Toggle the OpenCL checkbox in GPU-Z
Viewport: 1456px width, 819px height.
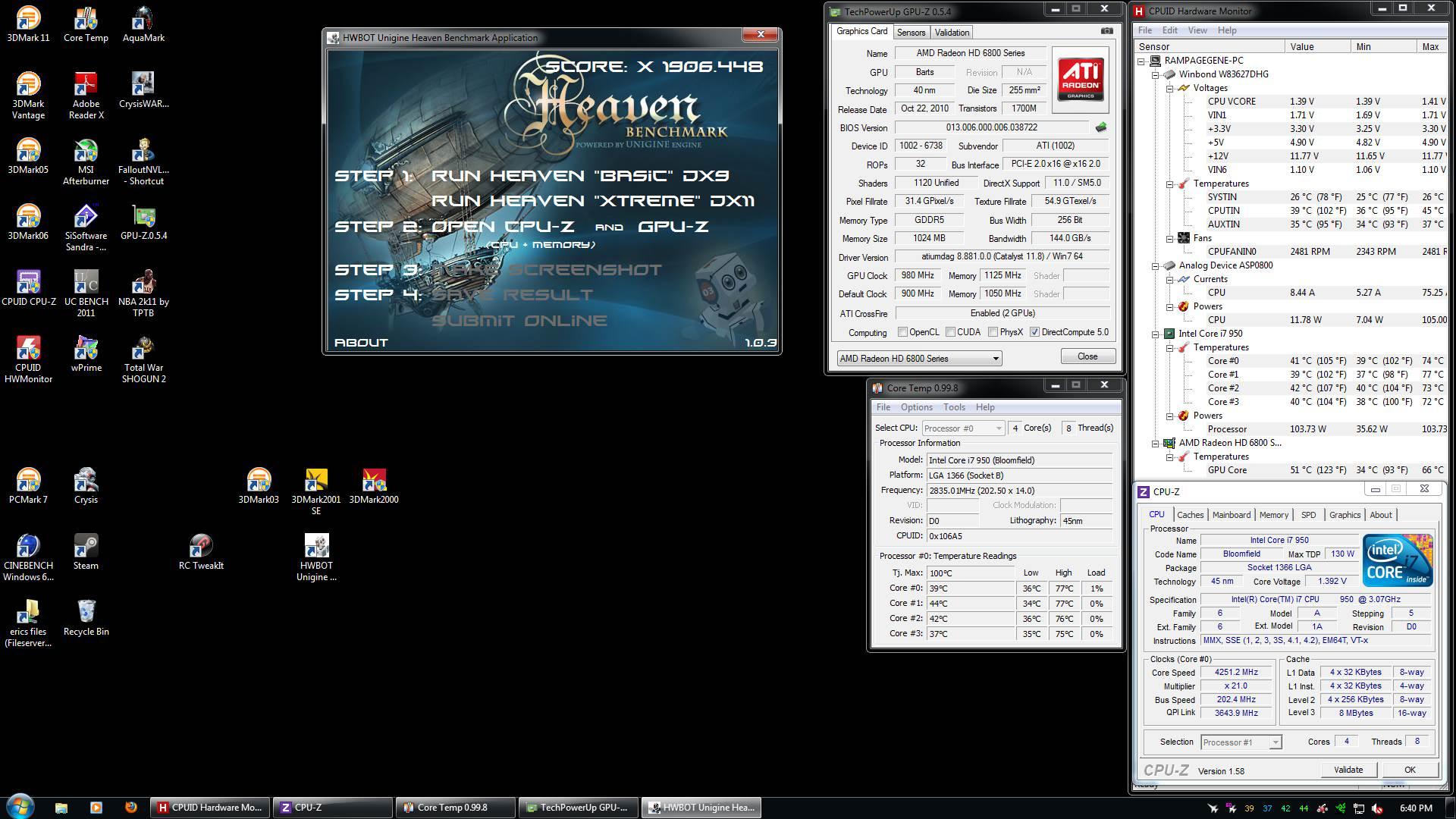902,332
